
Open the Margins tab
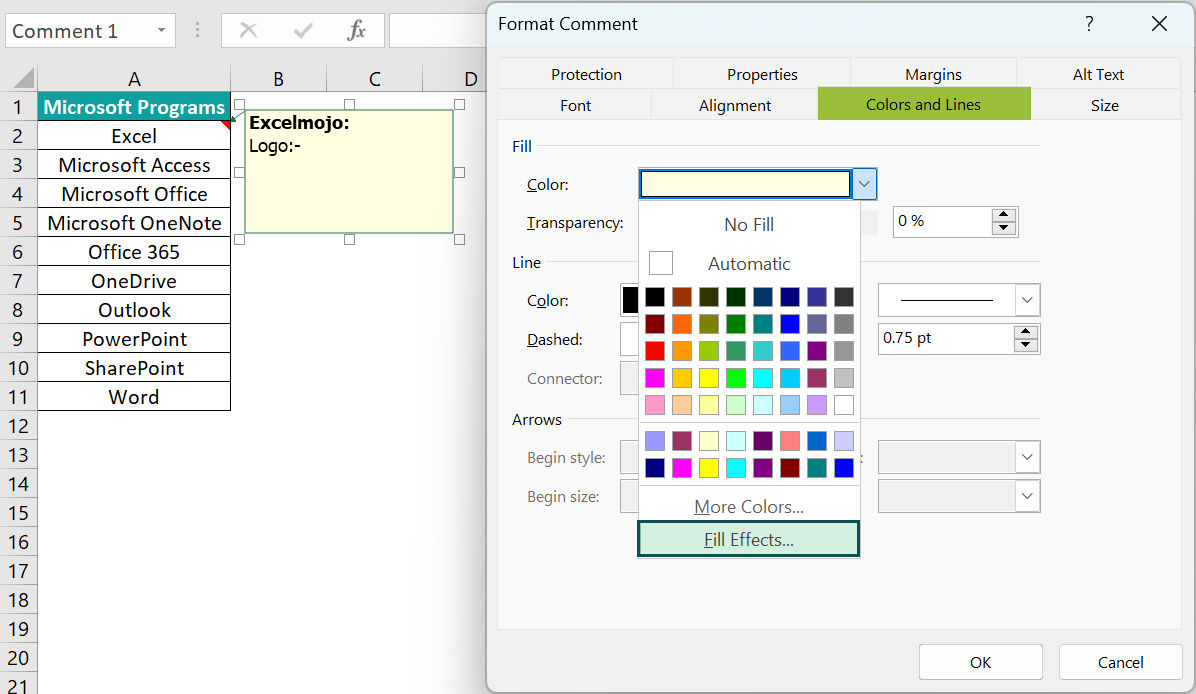coord(933,74)
